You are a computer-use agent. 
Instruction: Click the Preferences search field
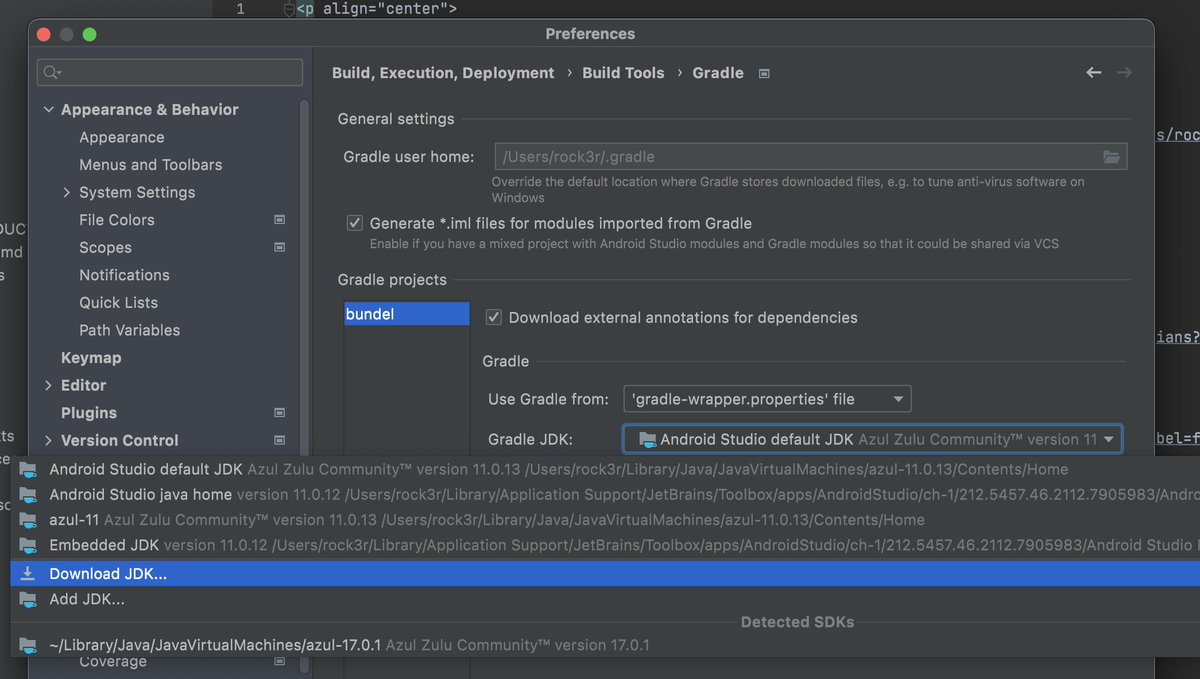[170, 73]
